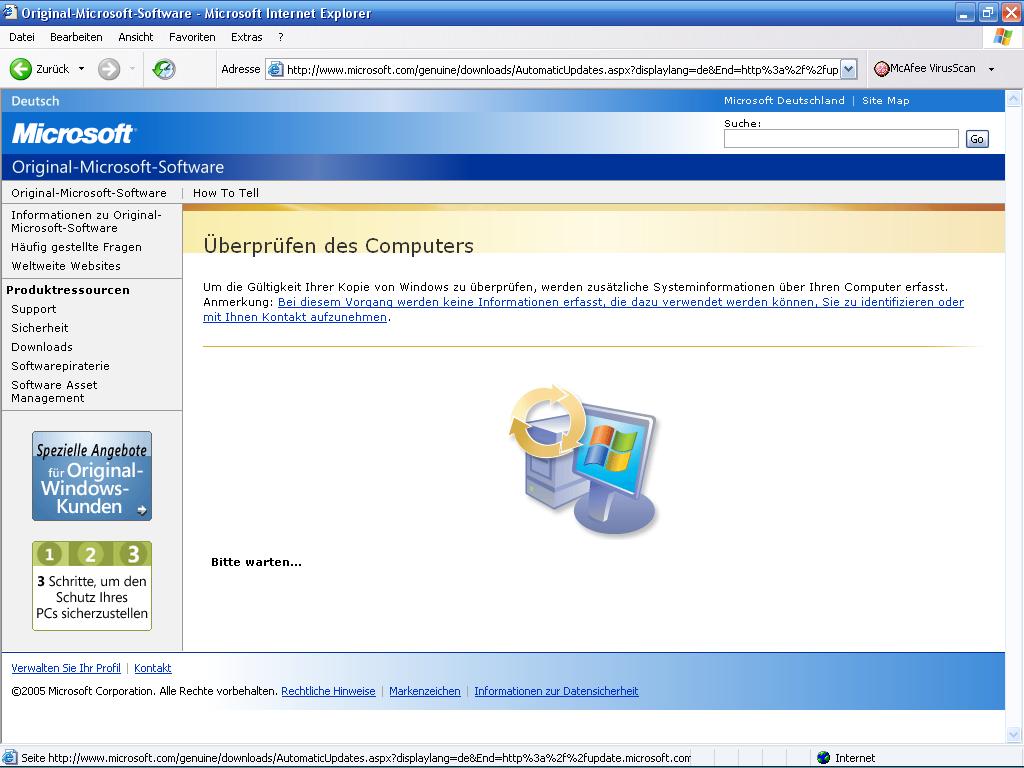Screen dimensions: 1024x768
Task: Click the Original-Microsoft-Software blue banner title
Action: click(118, 167)
